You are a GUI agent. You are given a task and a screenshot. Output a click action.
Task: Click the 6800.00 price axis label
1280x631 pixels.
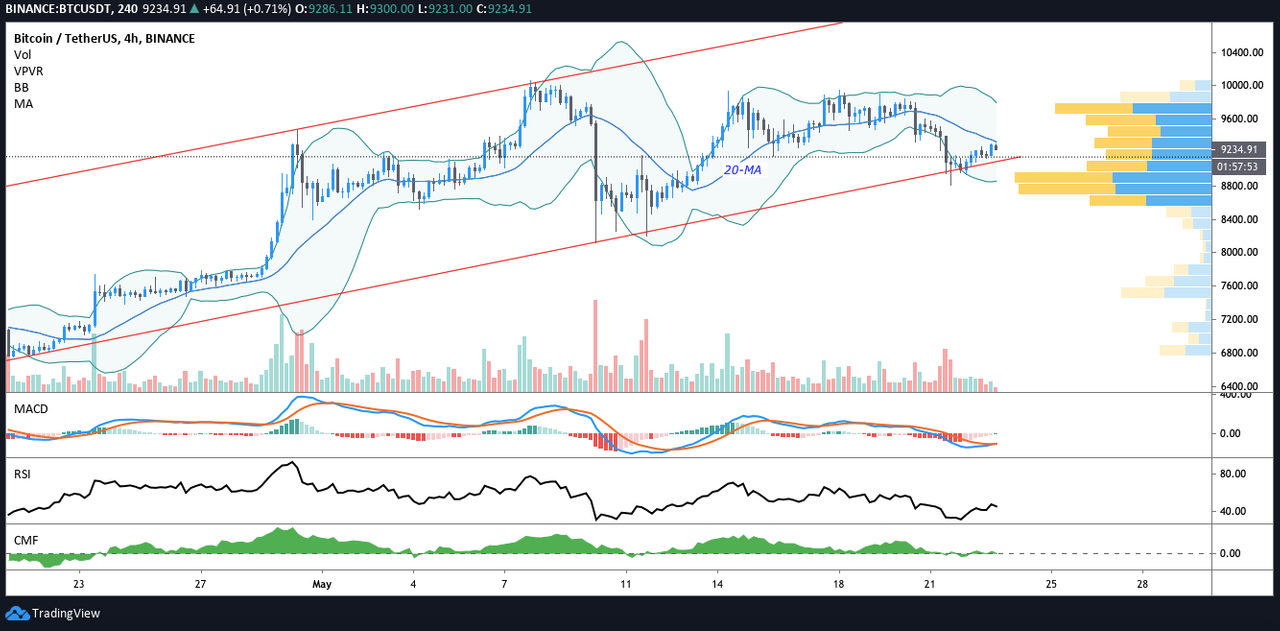(1241, 352)
